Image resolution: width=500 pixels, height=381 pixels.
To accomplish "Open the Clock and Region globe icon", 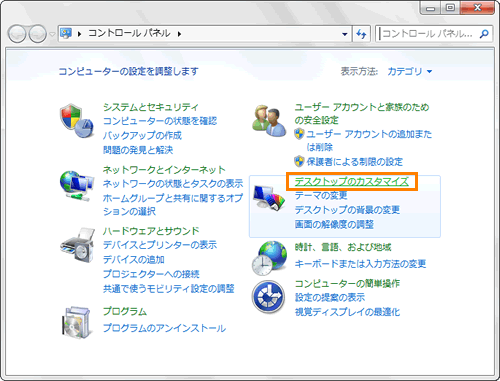I will click(x=269, y=258).
